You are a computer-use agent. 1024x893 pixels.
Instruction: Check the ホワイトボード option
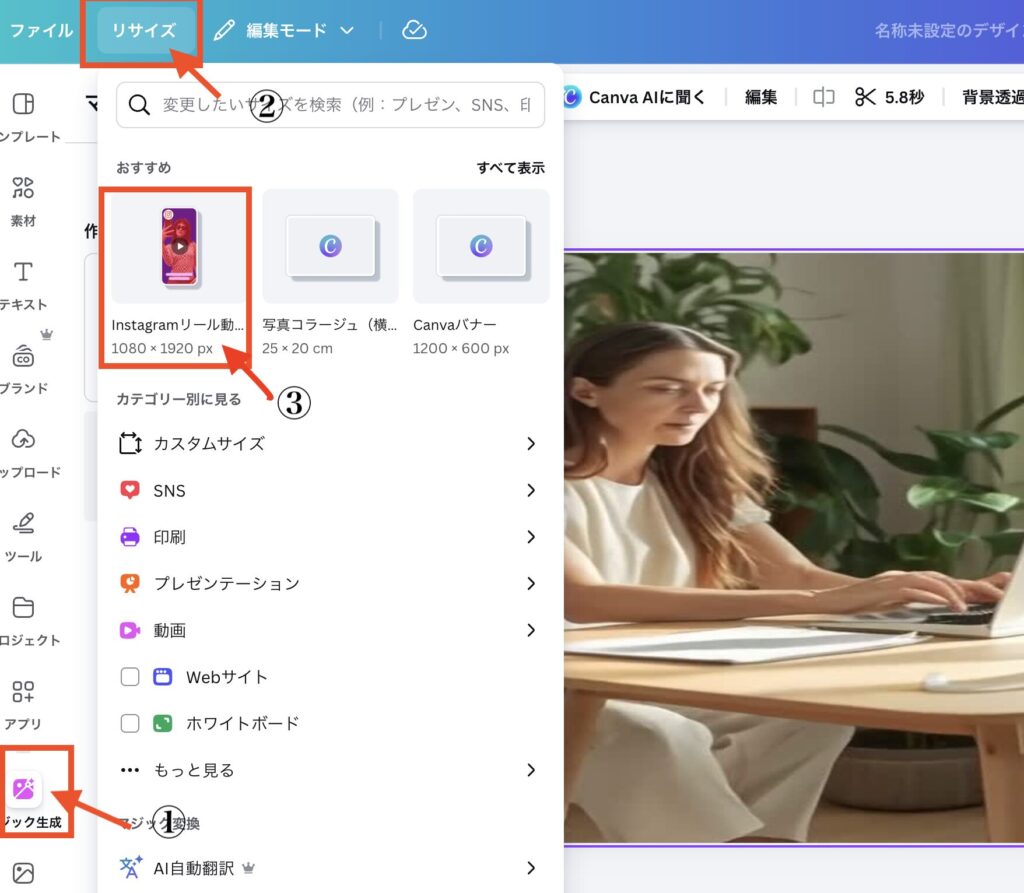pos(130,723)
